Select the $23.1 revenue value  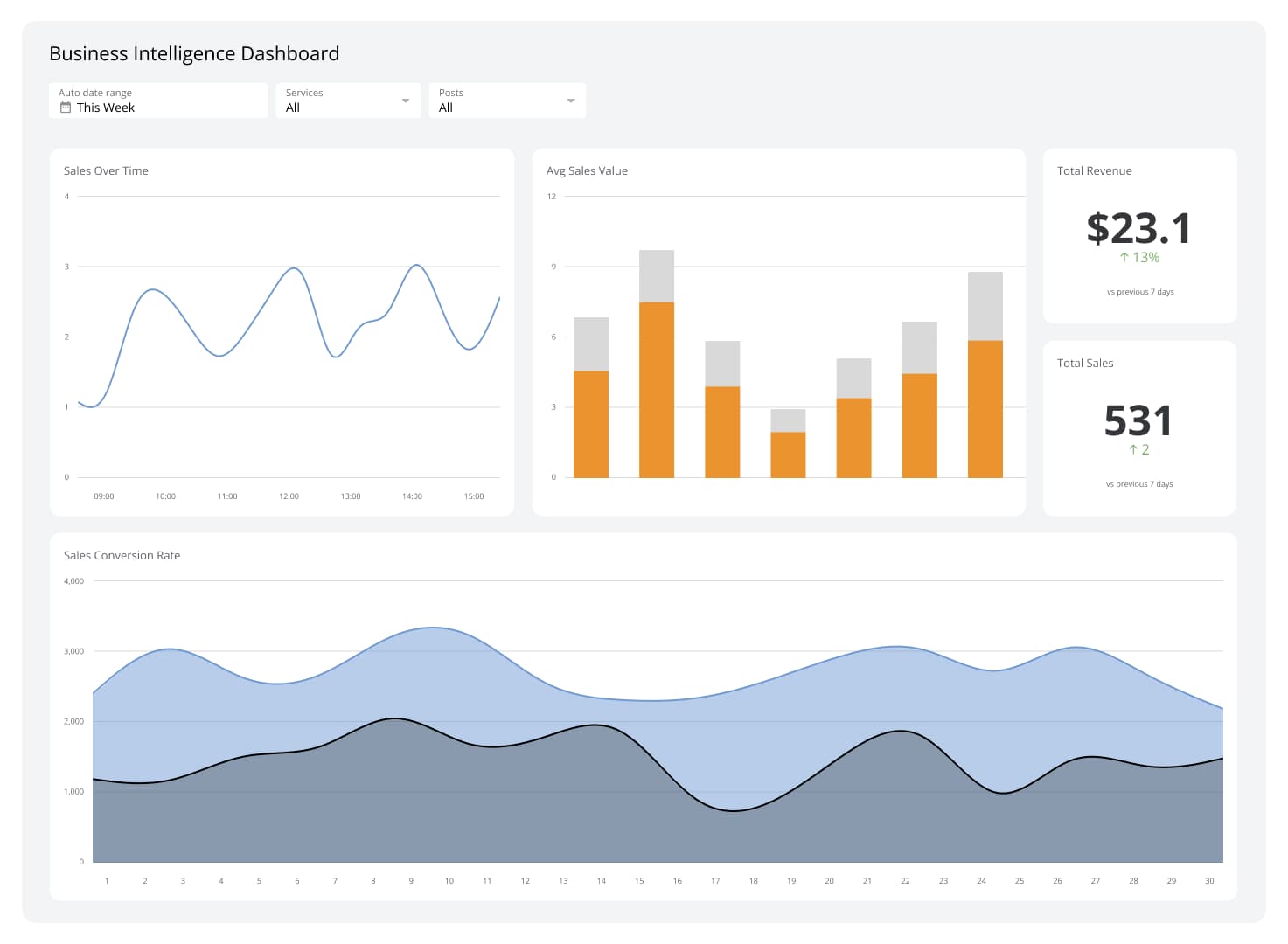pyautogui.click(x=1138, y=227)
